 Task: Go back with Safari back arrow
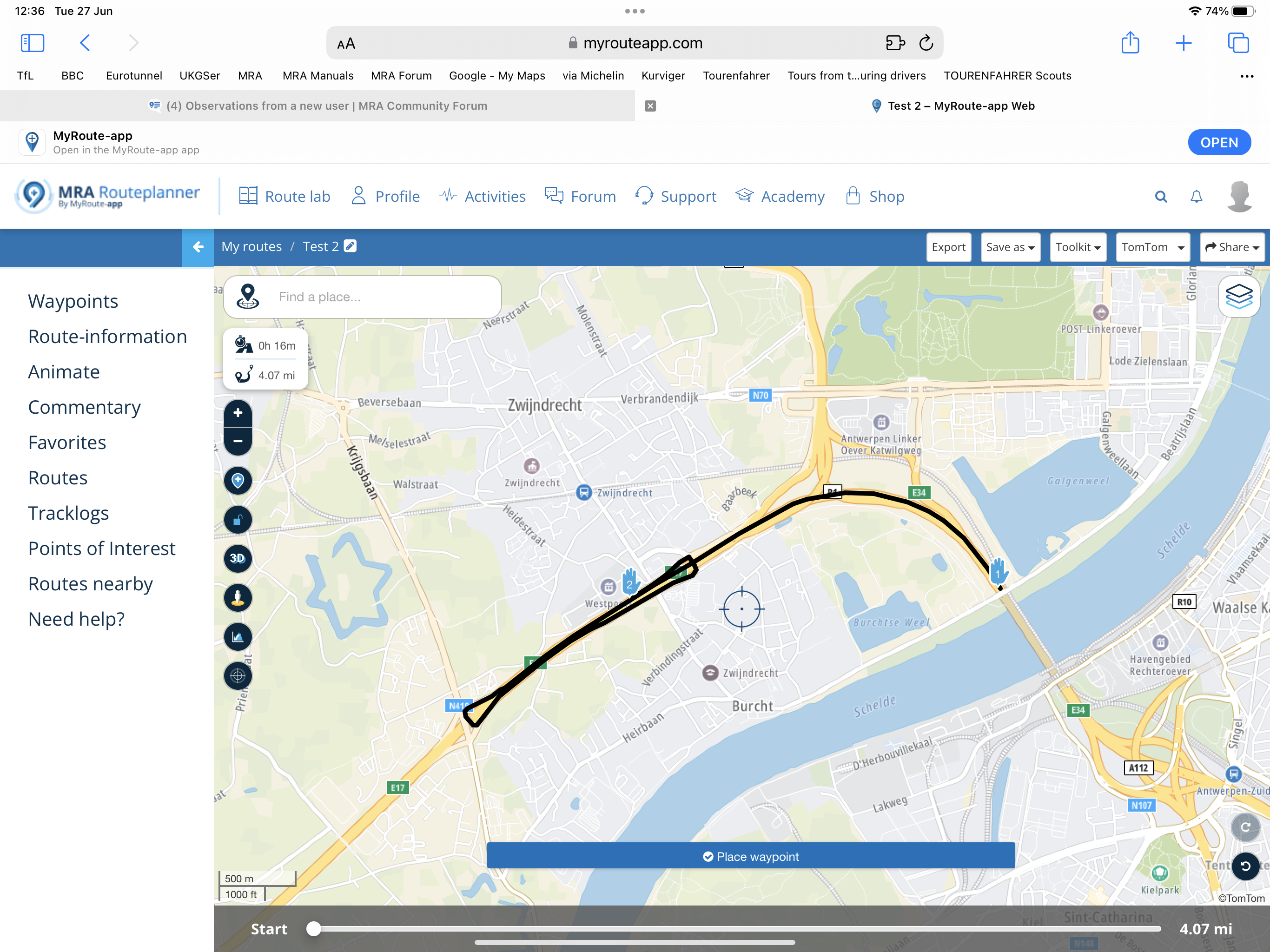(85, 43)
